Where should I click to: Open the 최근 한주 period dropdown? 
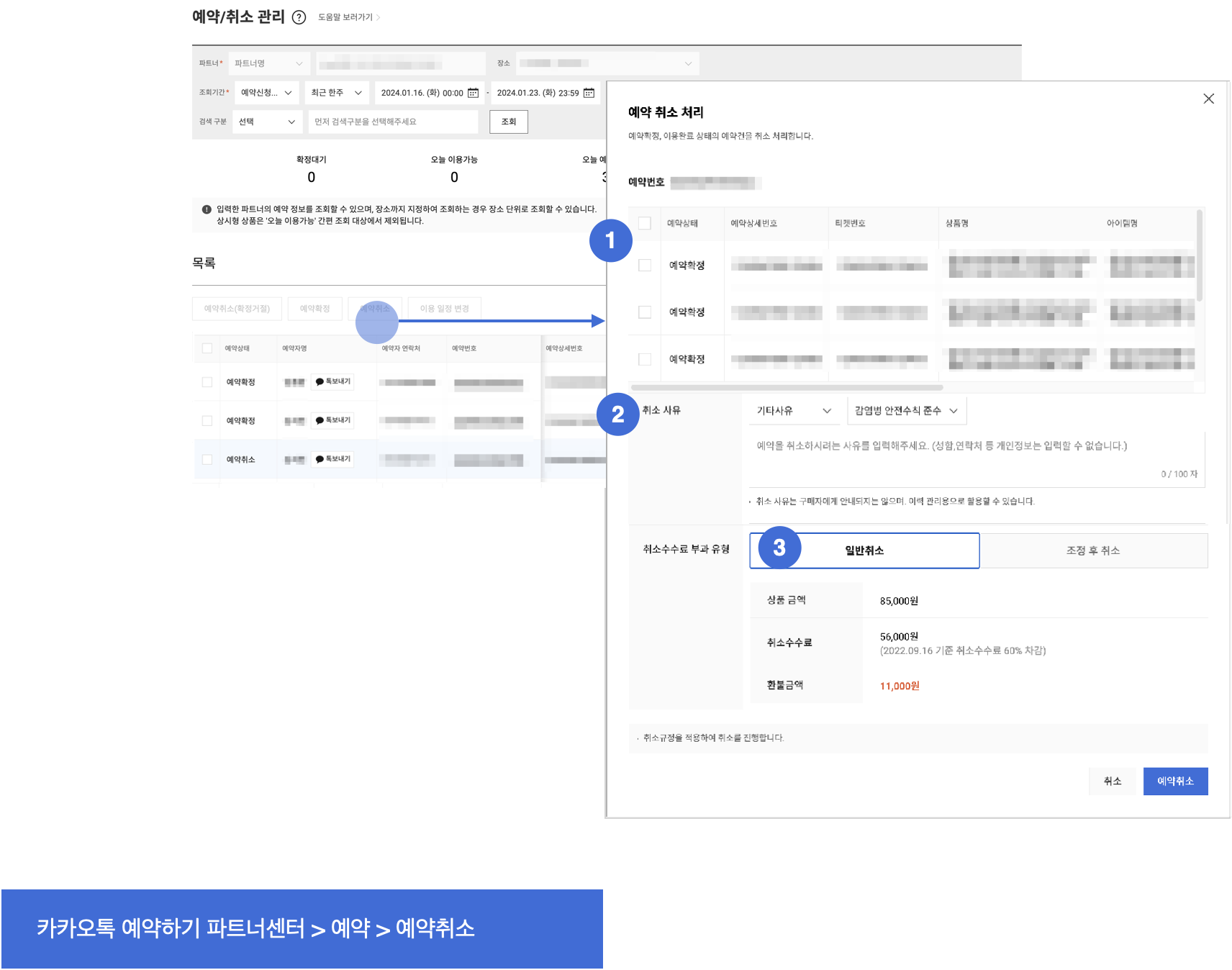click(336, 93)
